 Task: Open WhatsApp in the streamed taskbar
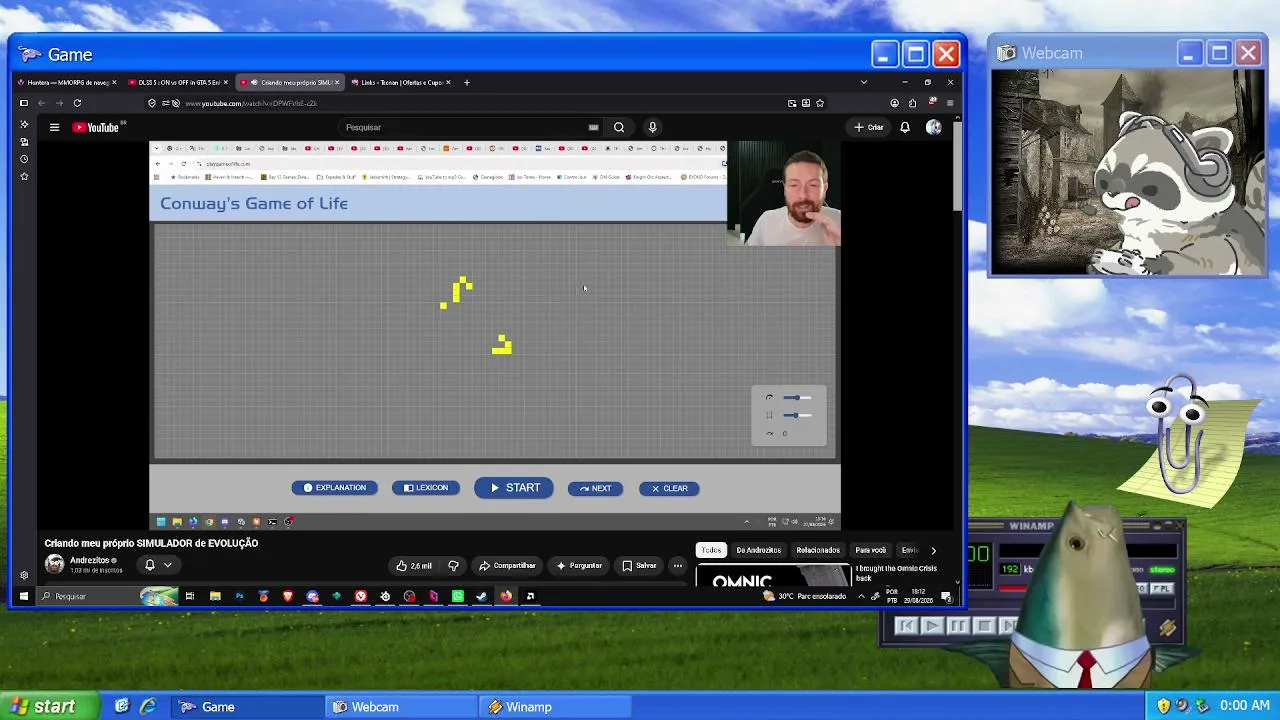point(458,596)
